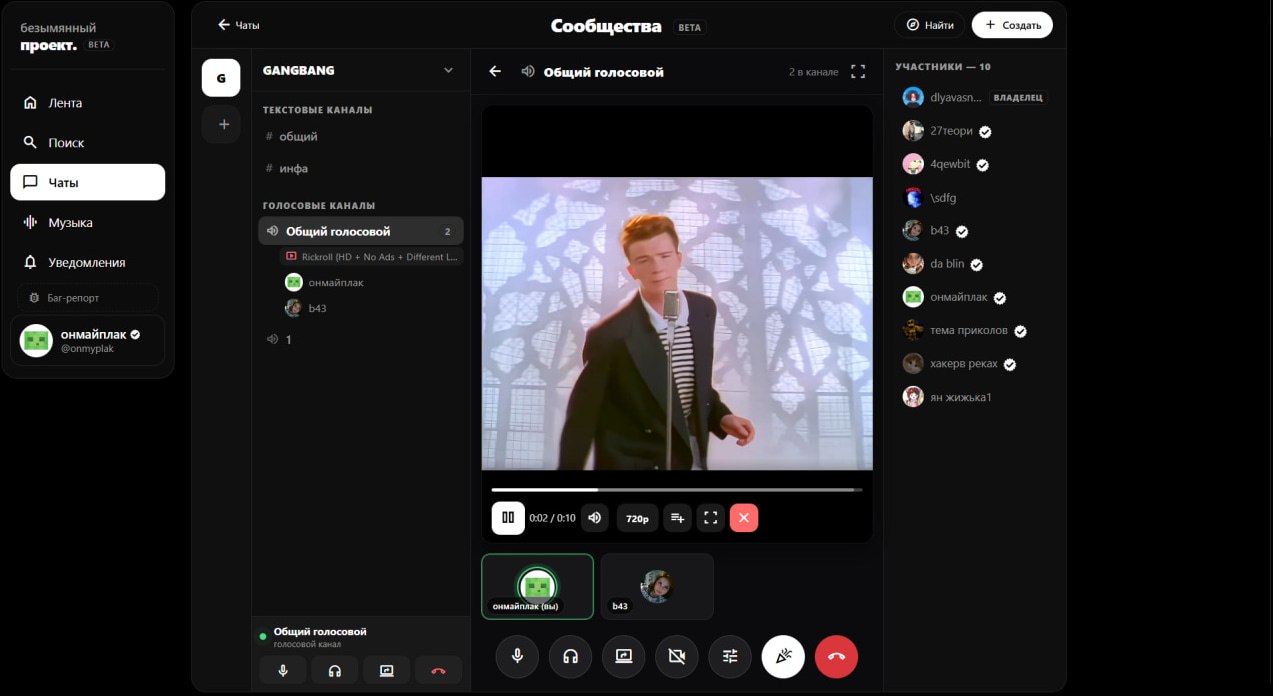Open member da blin in participants list
1273x696 pixels.
[975, 264]
